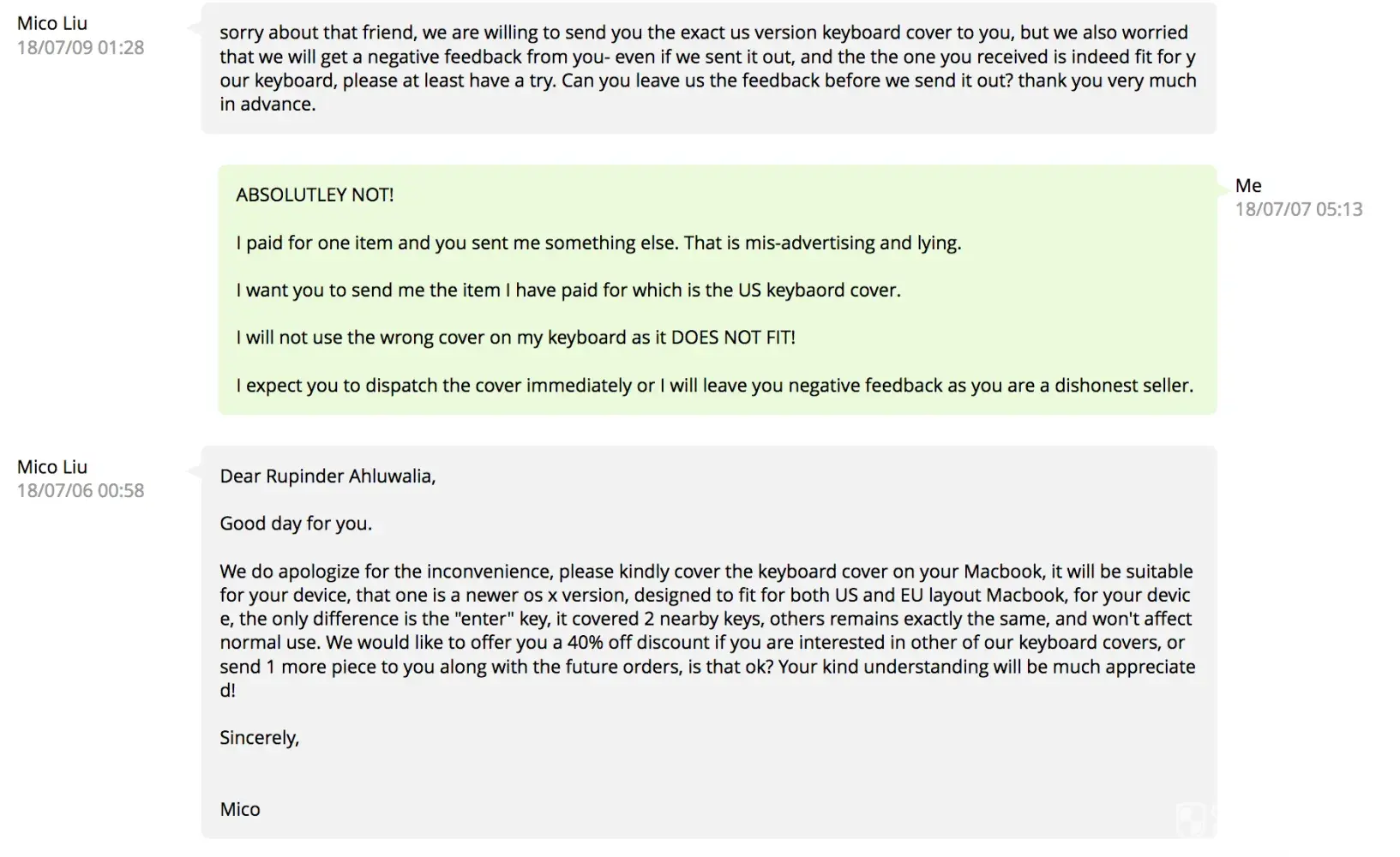Click the 'US keybaord cover' sentence
The image size is (1400, 857).
pyautogui.click(x=568, y=290)
